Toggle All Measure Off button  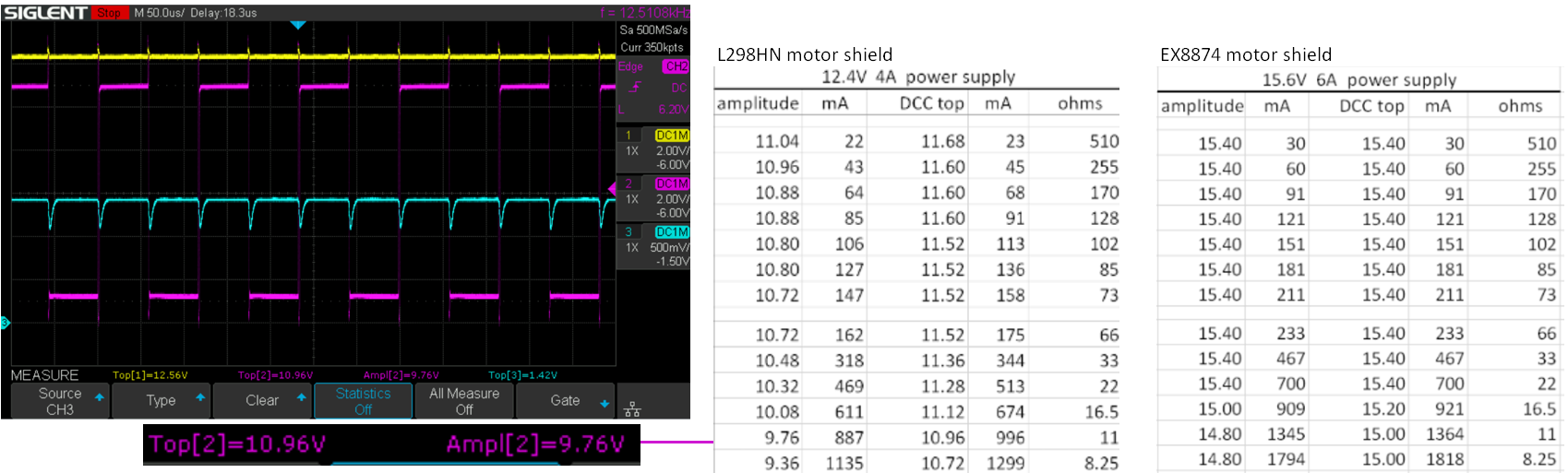[464, 401]
